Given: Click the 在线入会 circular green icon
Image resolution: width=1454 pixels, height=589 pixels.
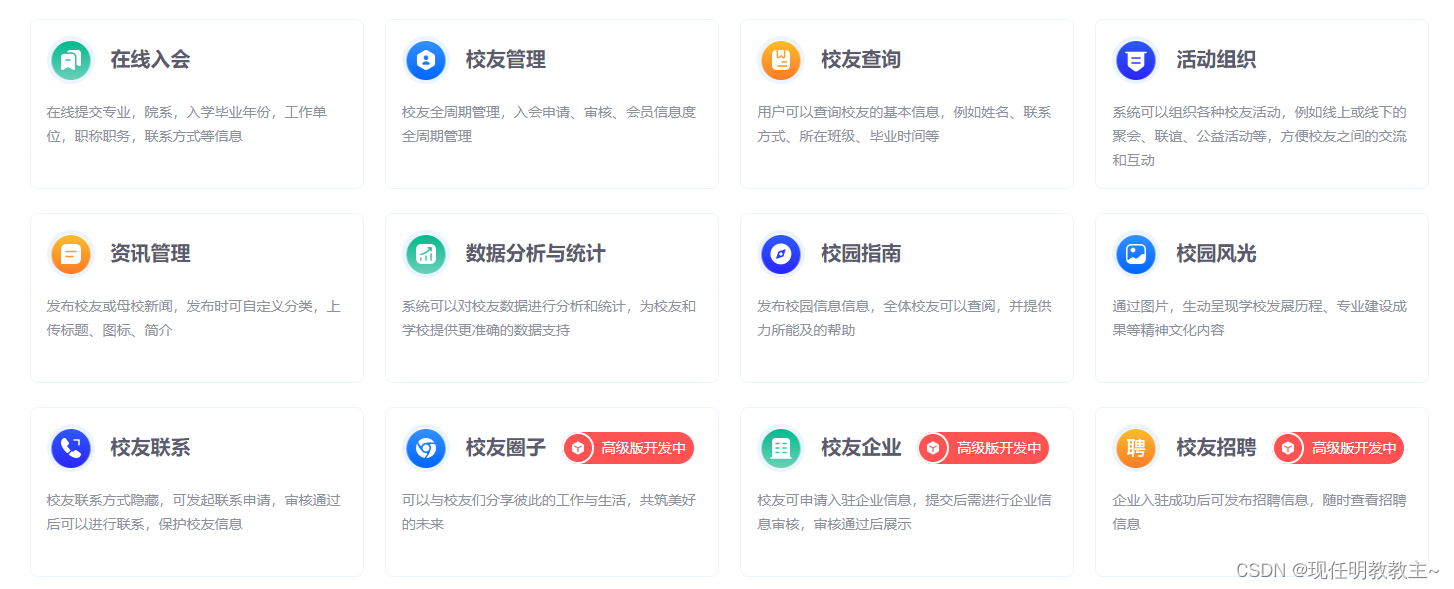Looking at the screenshot, I should pos(70,60).
